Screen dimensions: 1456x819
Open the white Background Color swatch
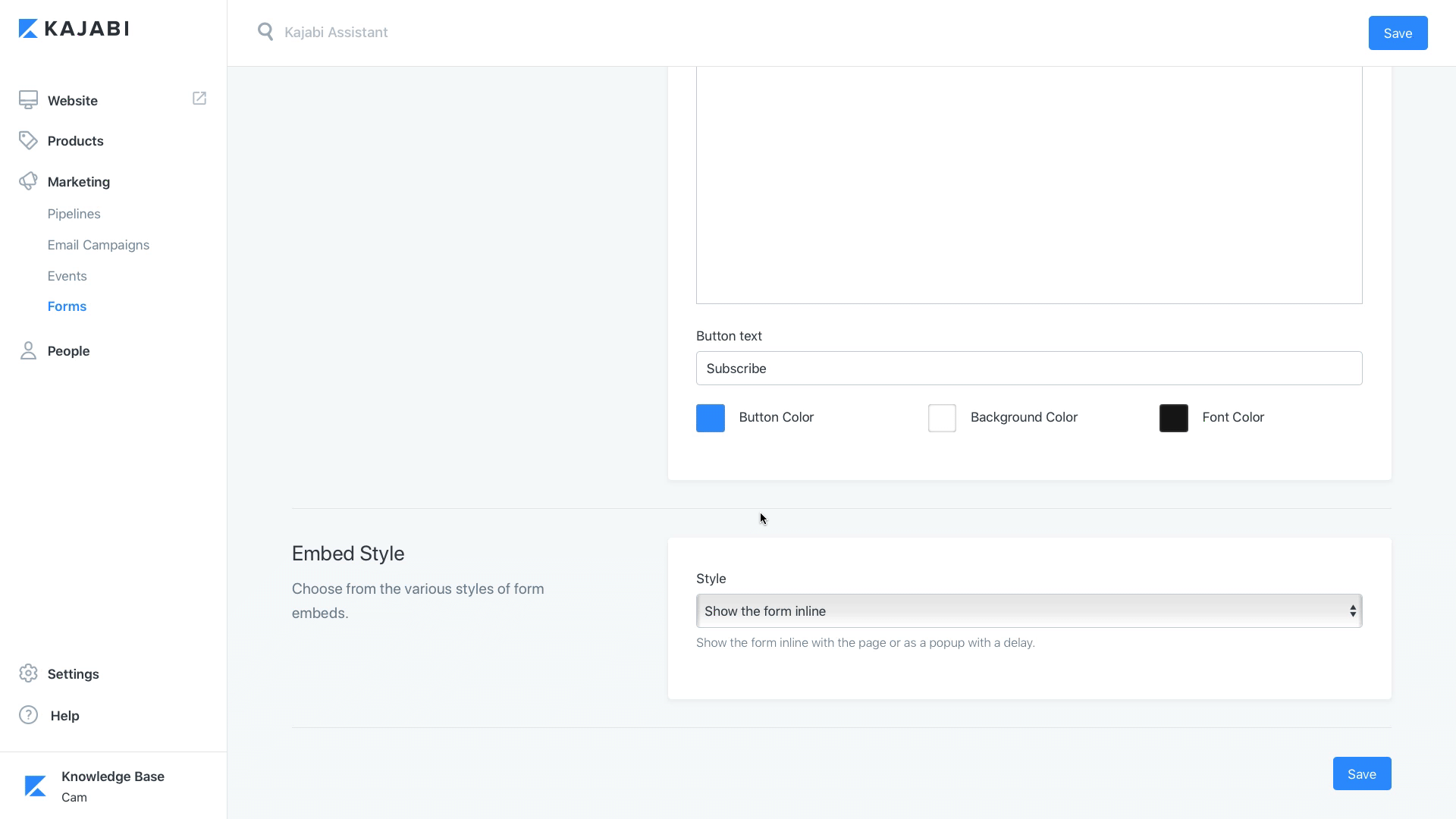(942, 418)
